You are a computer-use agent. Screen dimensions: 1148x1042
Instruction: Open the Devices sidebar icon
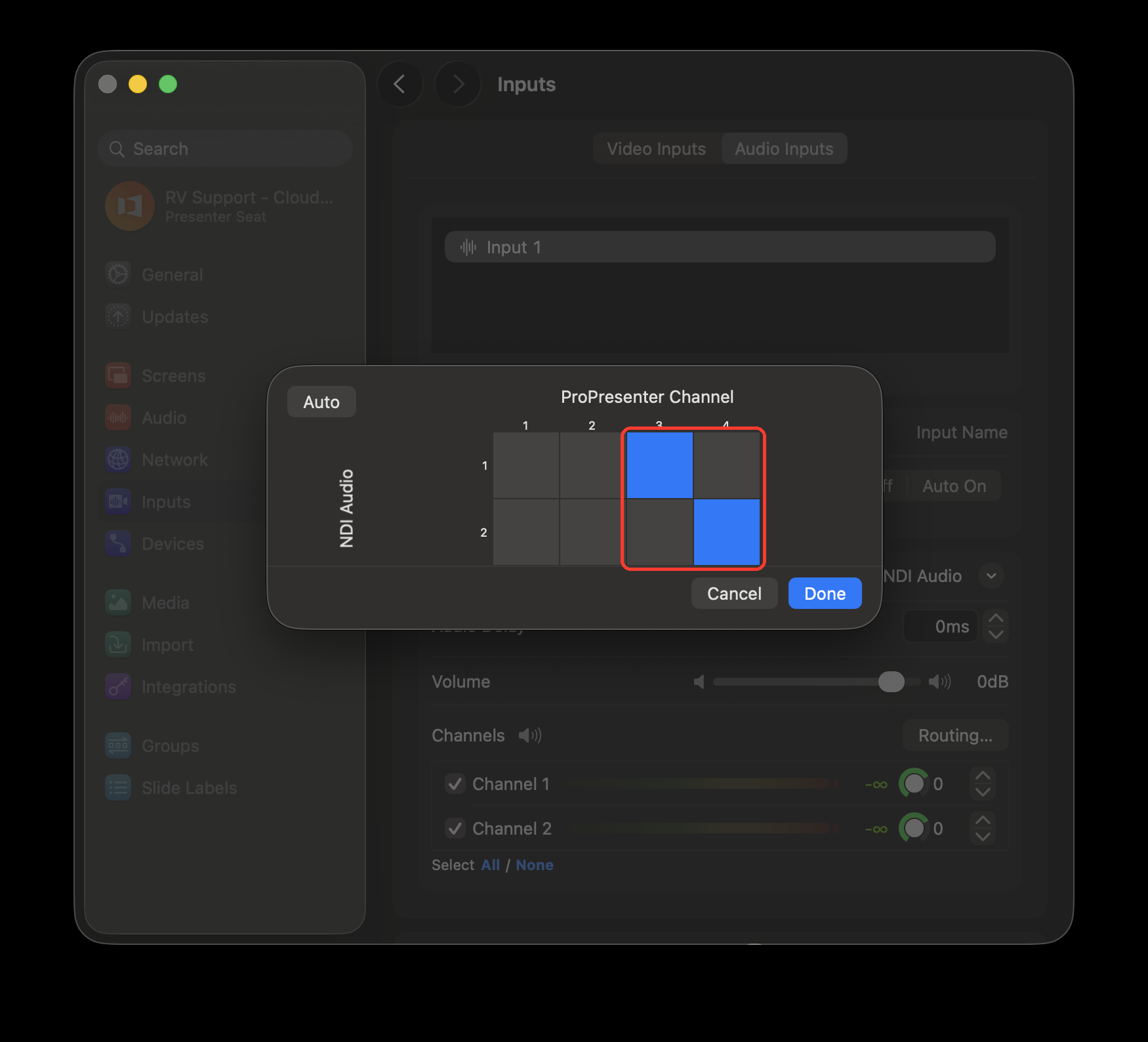(118, 543)
